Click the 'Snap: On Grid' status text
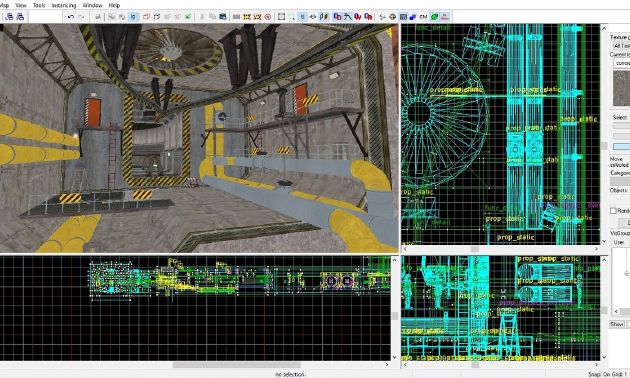 [609, 374]
